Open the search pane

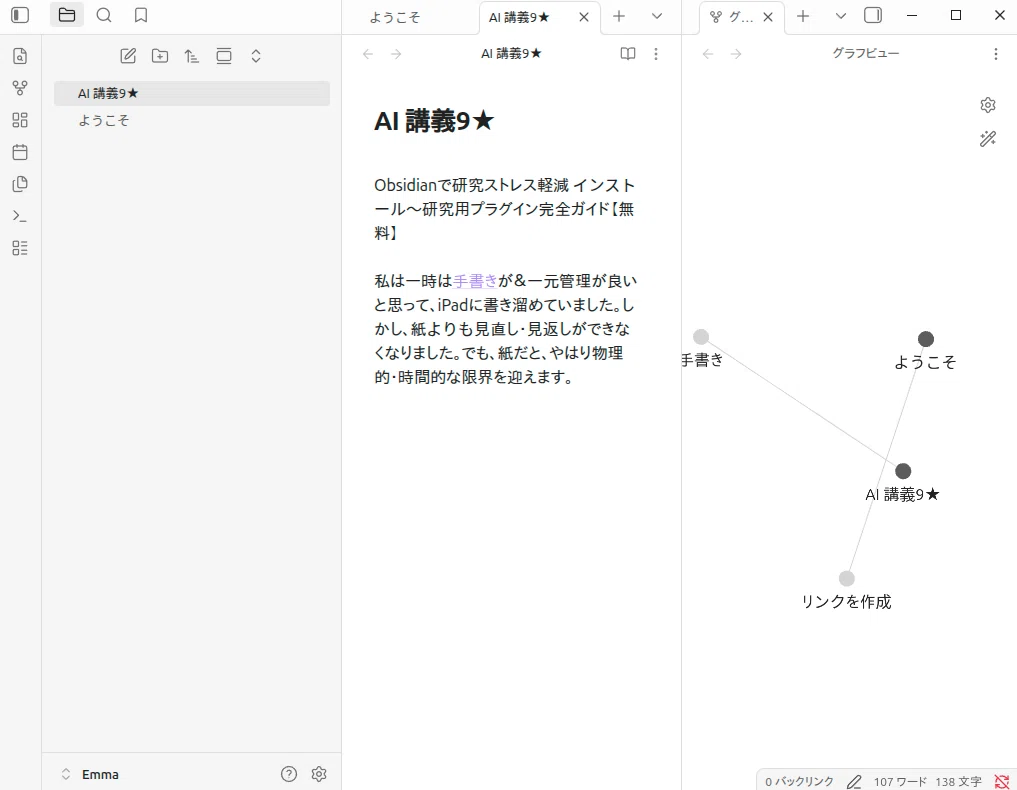(104, 15)
